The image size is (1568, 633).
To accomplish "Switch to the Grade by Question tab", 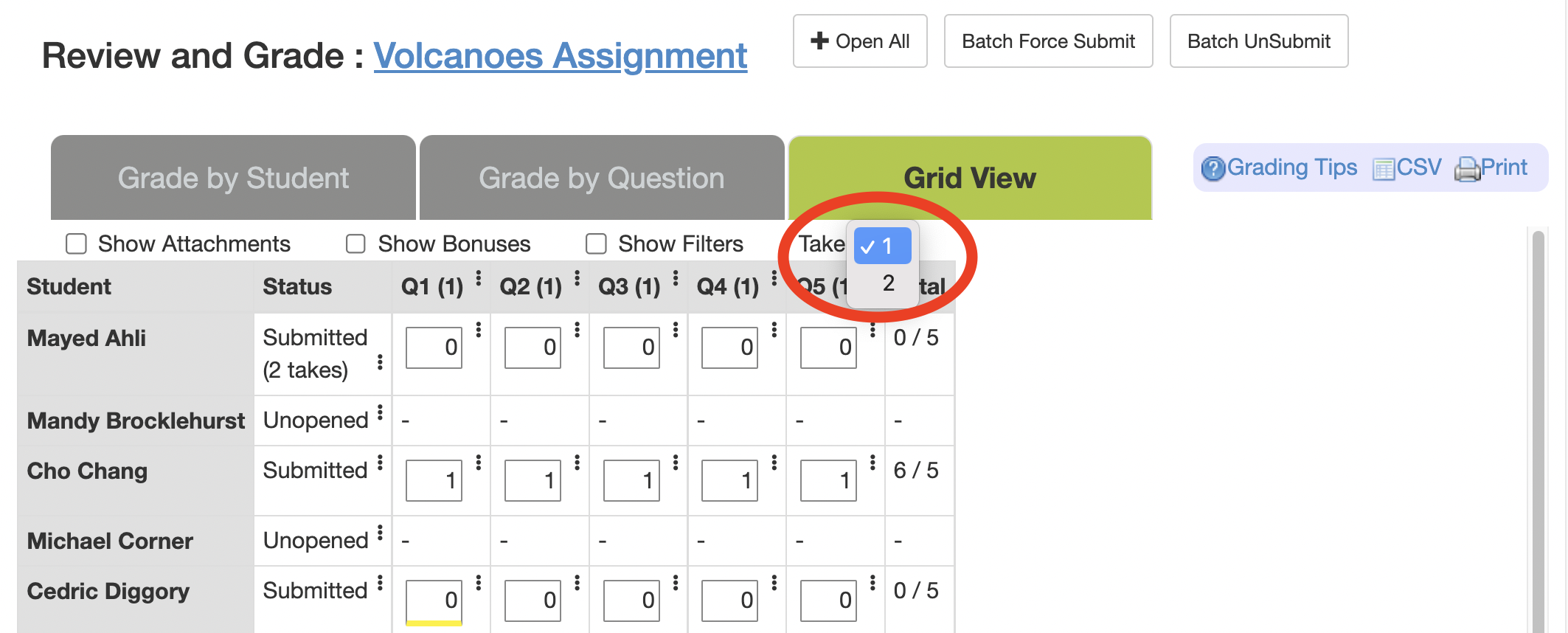I will (x=601, y=178).
